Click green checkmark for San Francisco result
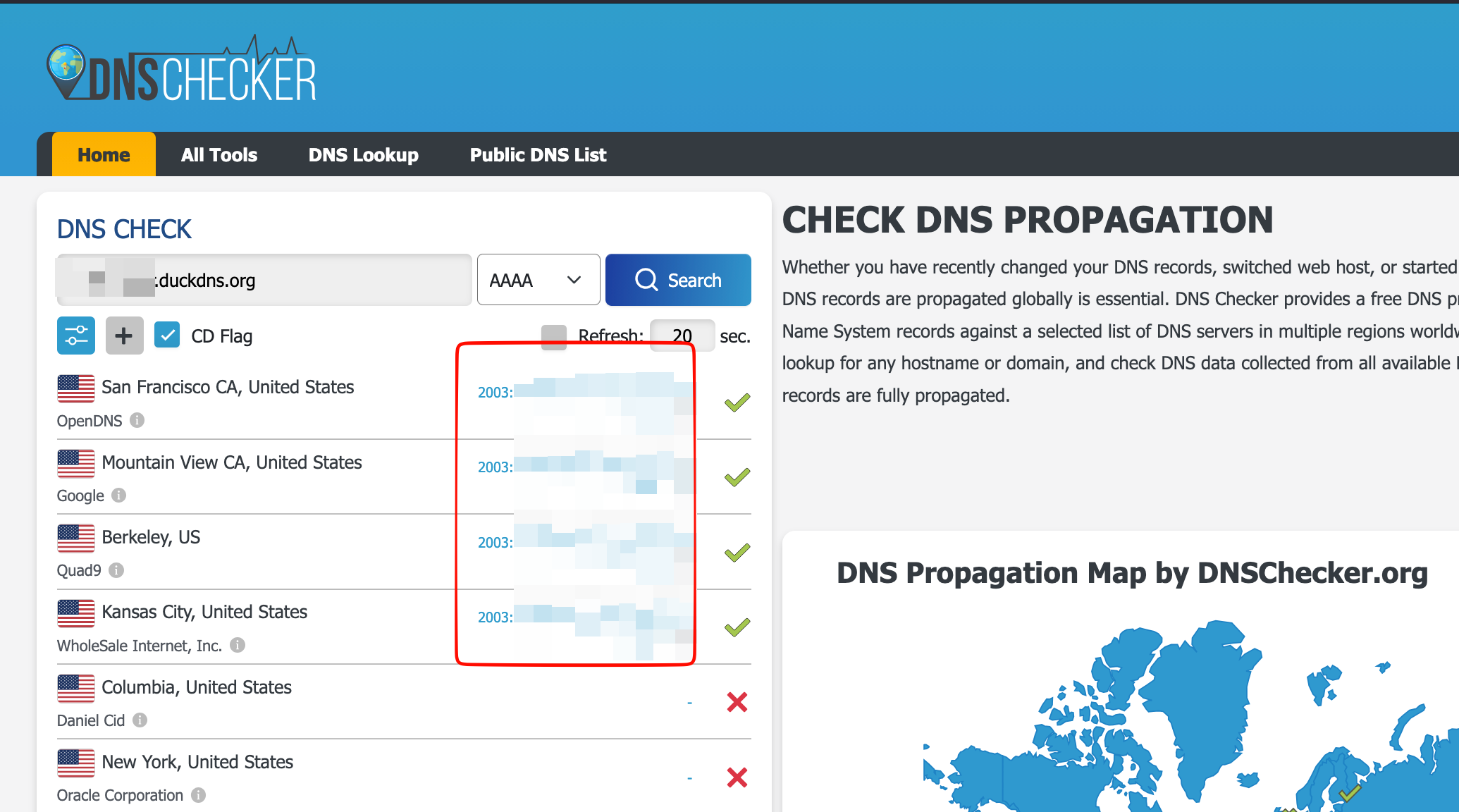Screen dimensions: 1459x812 [x=737, y=402]
